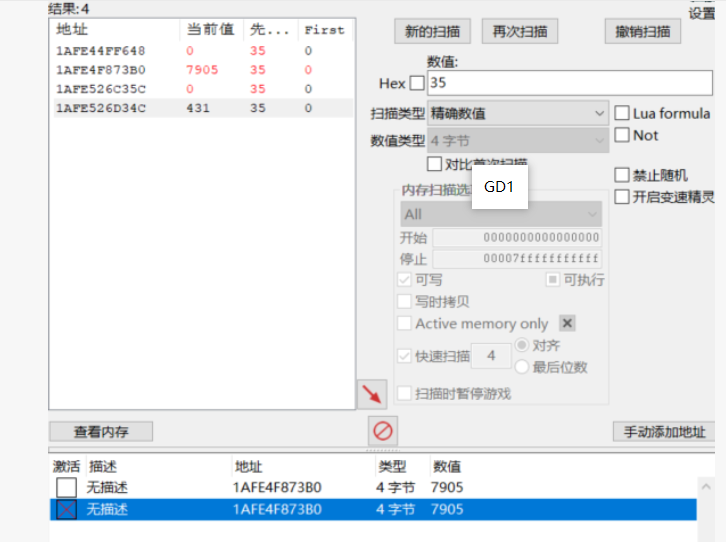This screenshot has height=542, width=726.
Task: Click the 查看内存 button
Action: (x=101, y=431)
